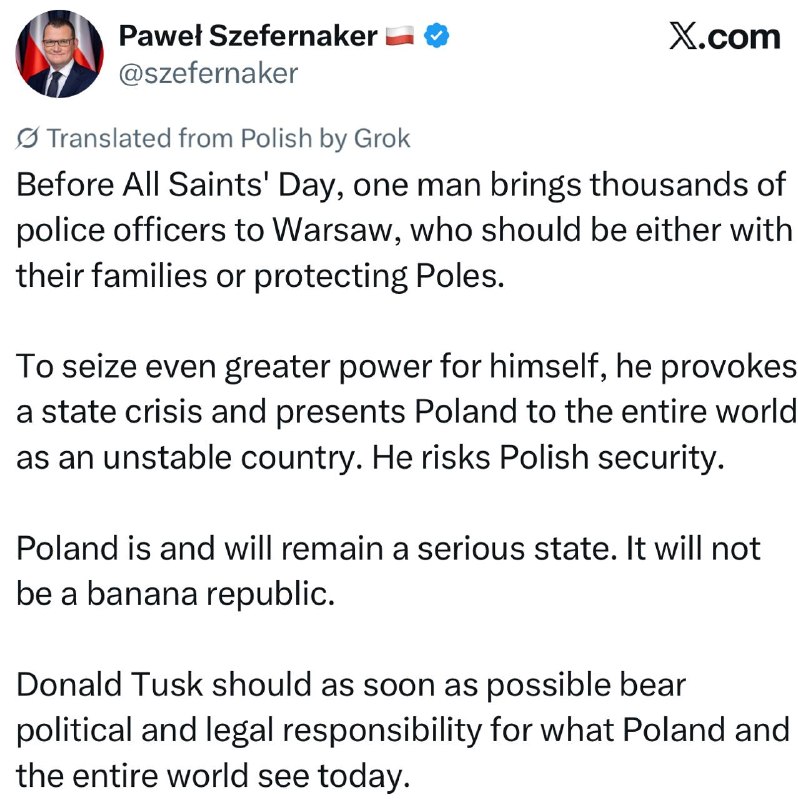Screen dimensions: 798x800
Task: Click the "Poland is and will remain" paragraph
Action: tap(388, 571)
